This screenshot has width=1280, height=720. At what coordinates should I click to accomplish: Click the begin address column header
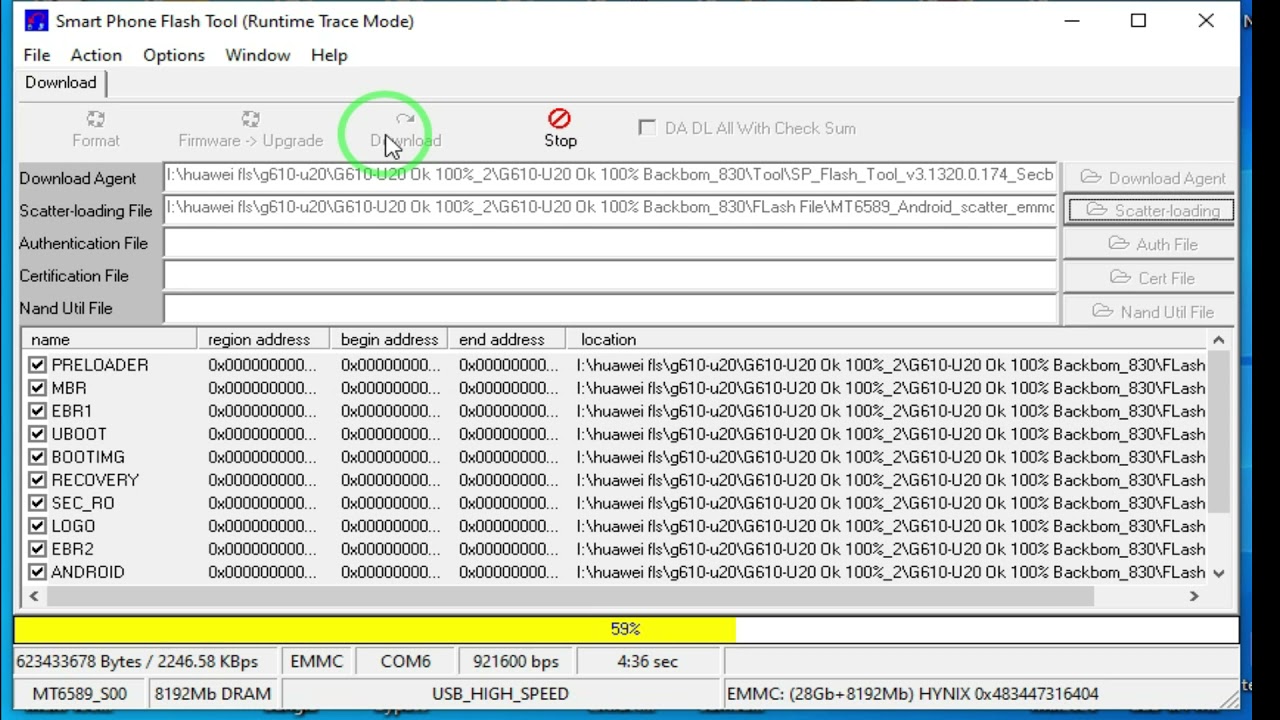389,340
